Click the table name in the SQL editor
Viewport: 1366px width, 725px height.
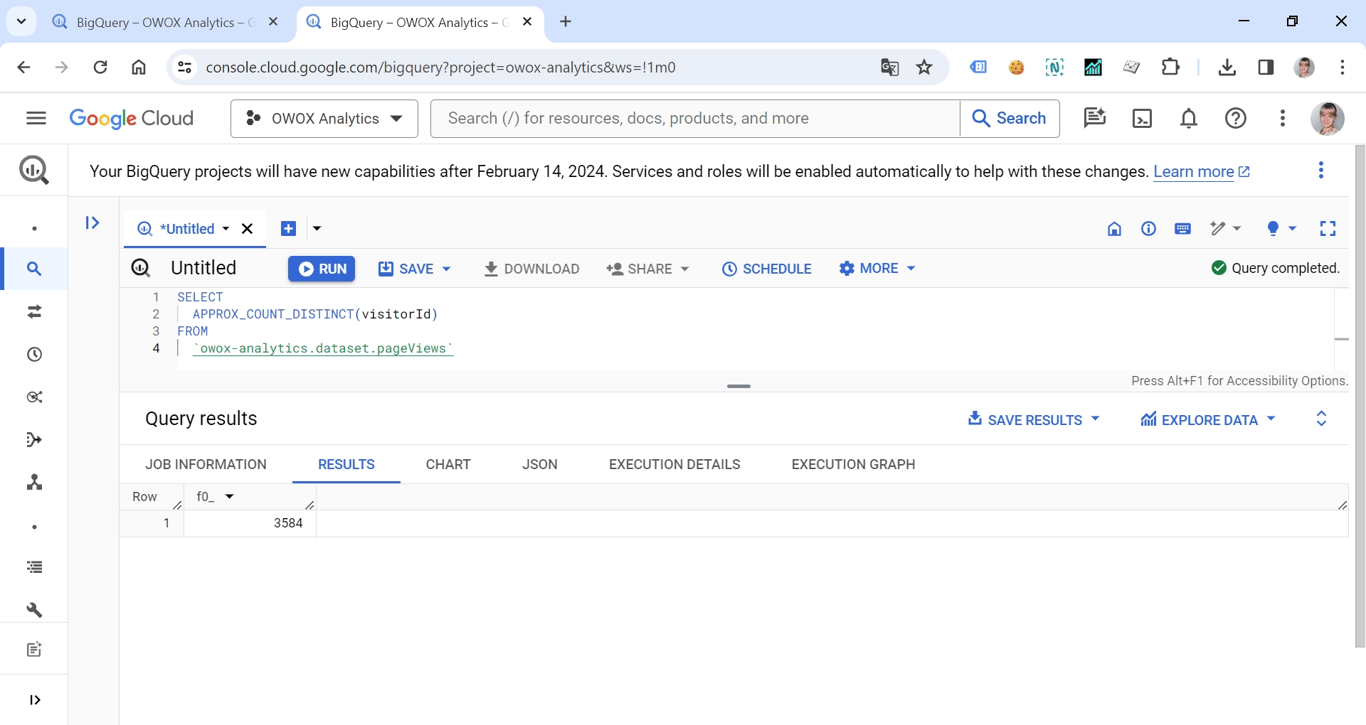pyautogui.click(x=323, y=348)
